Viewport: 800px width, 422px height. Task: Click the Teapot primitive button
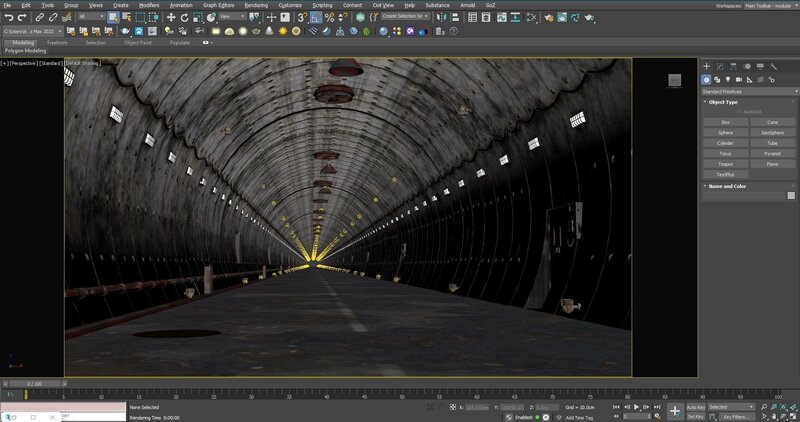[725, 165]
